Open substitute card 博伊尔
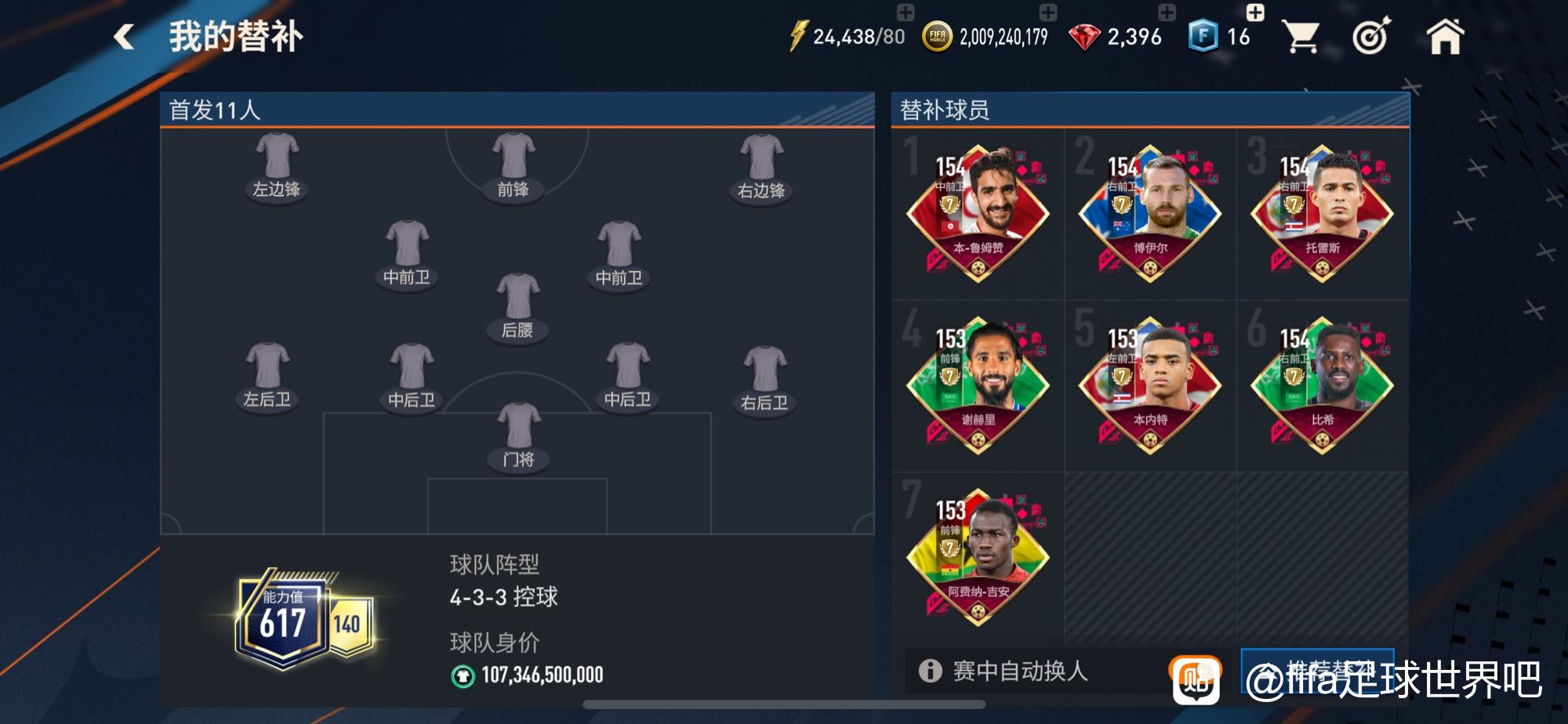The height and width of the screenshot is (724, 1568). tap(1150, 213)
